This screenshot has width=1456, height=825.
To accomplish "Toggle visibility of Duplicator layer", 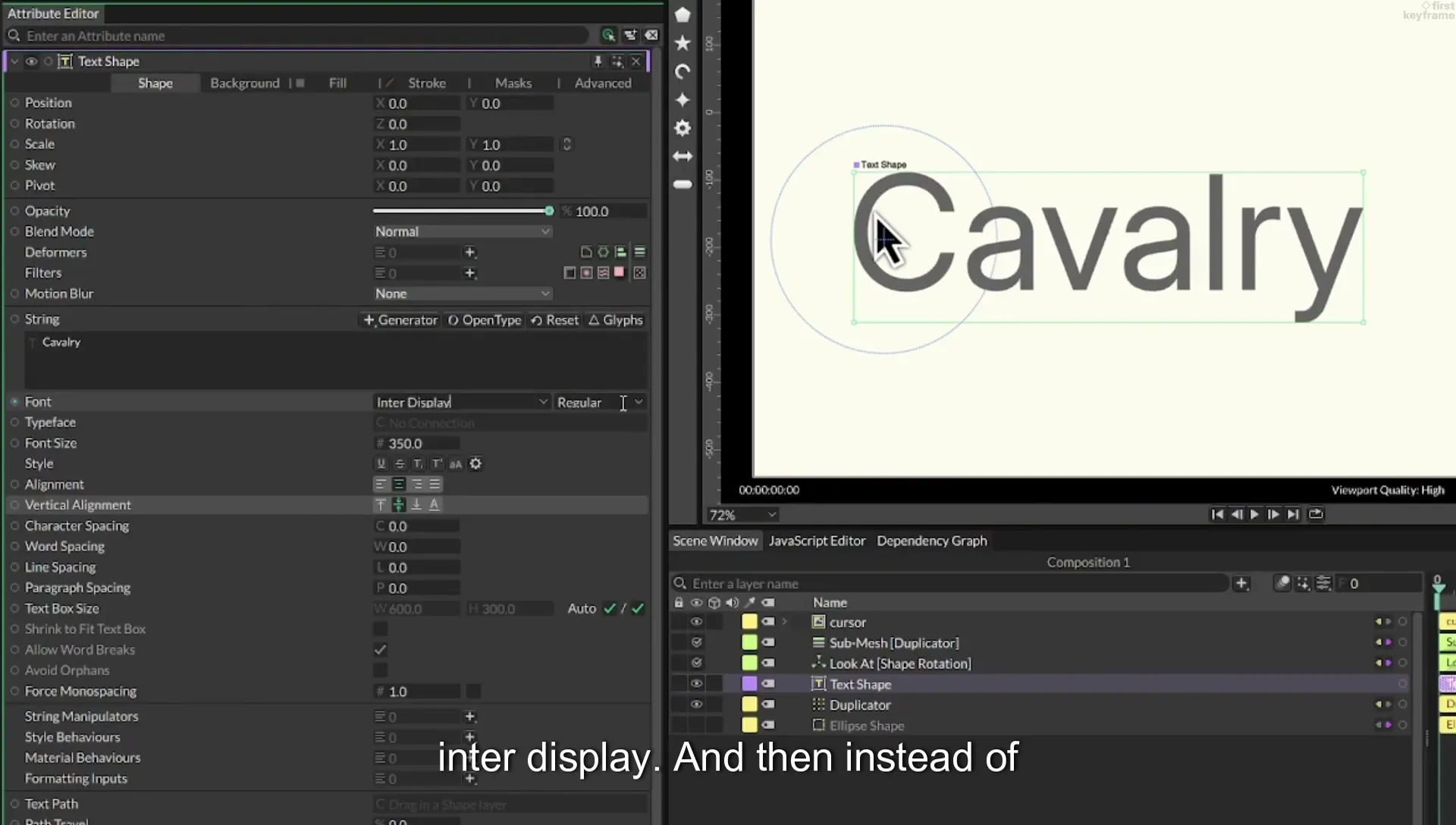I will [x=696, y=704].
